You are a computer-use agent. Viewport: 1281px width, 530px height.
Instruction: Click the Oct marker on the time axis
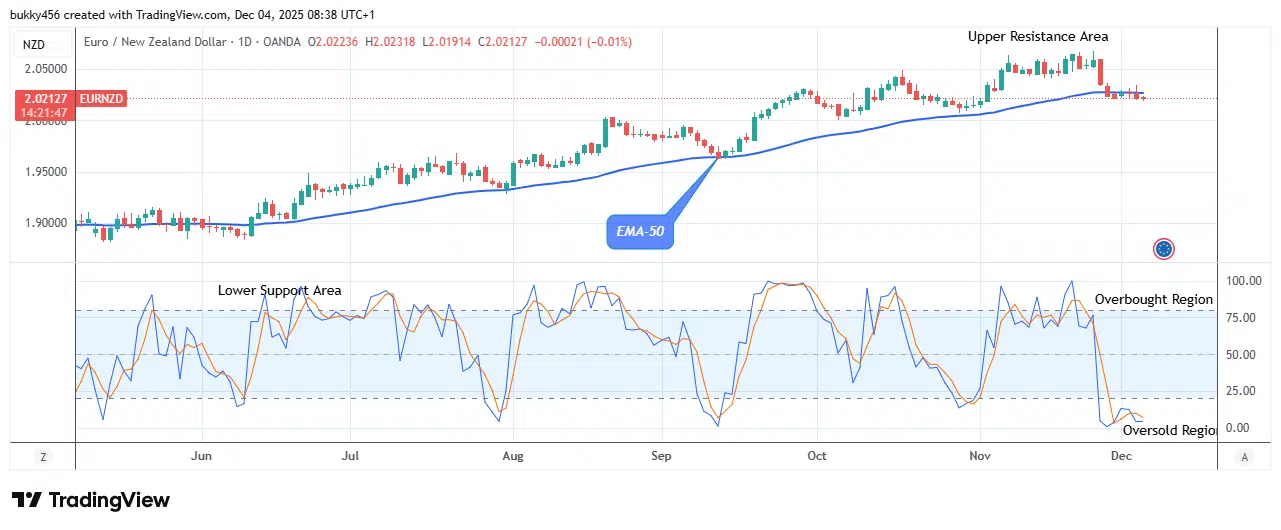816,456
